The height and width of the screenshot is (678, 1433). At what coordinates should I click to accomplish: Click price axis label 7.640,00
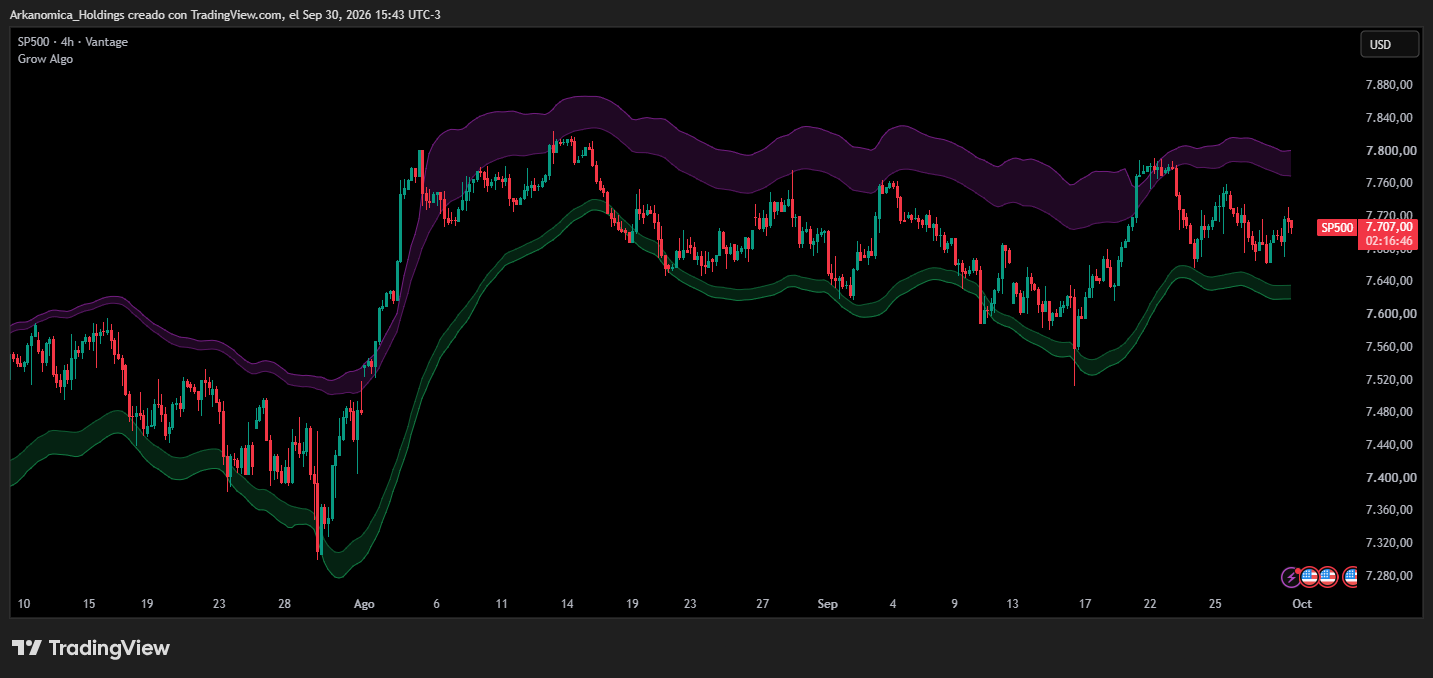[x=1390, y=281]
